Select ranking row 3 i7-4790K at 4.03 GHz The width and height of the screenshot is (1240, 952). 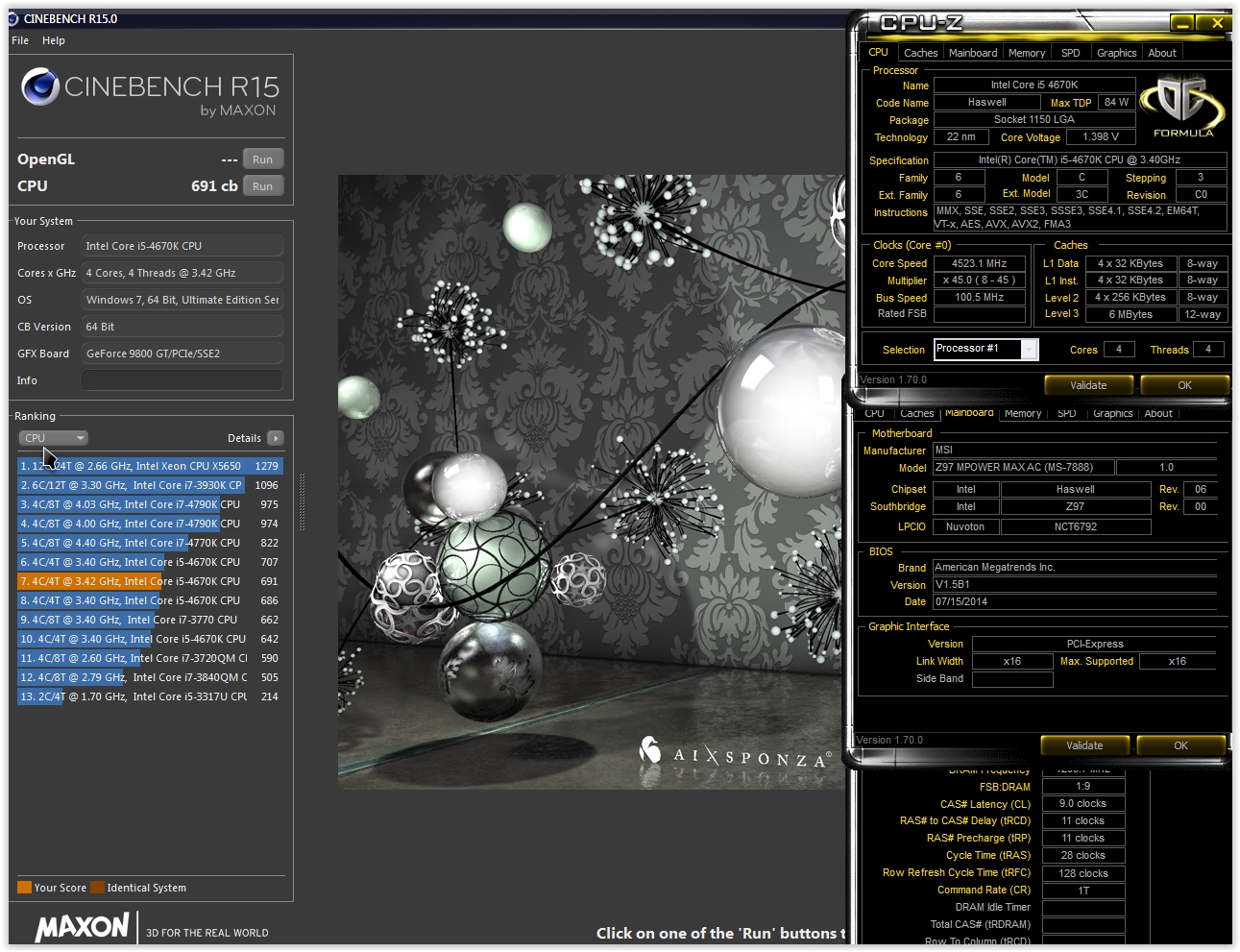pyautogui.click(x=150, y=504)
